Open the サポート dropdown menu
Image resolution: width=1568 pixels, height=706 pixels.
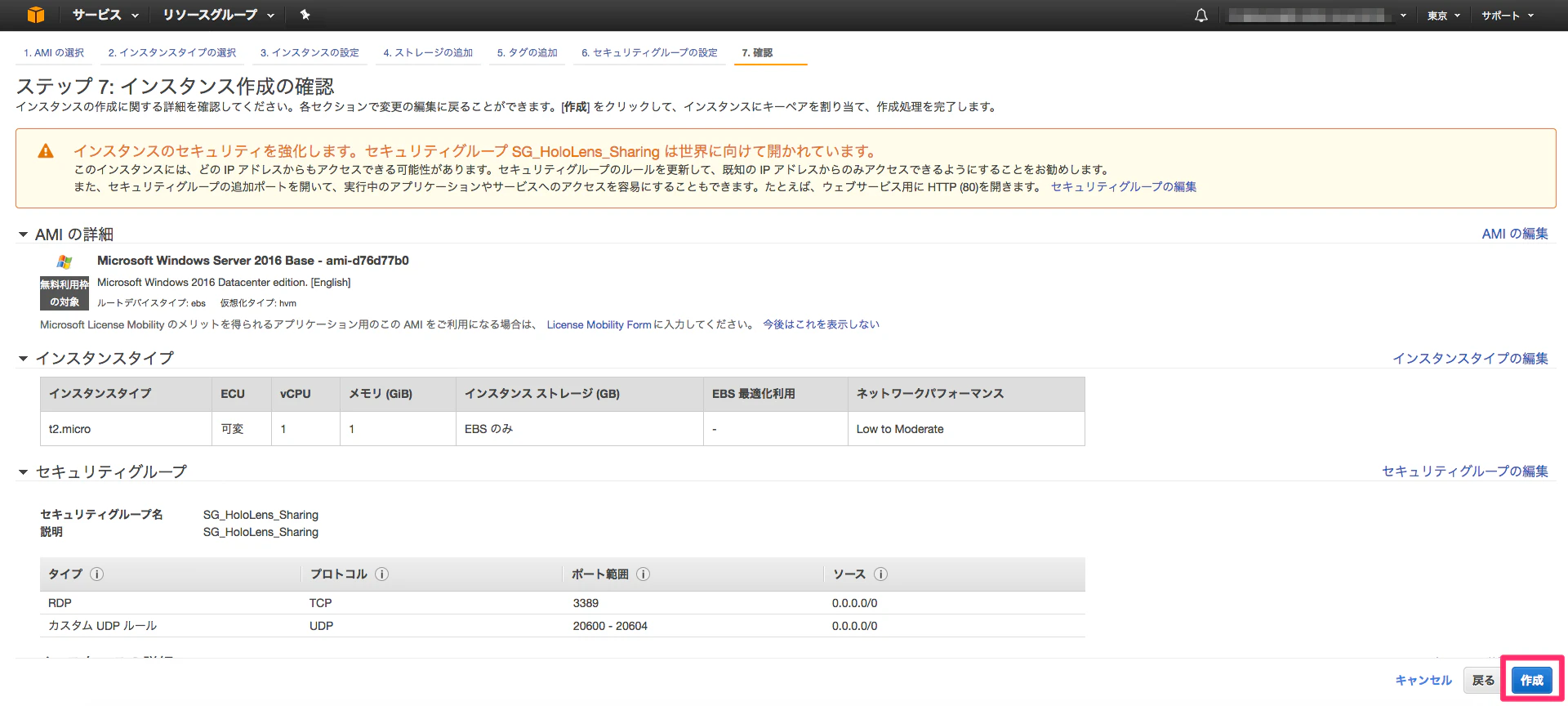coord(1508,16)
